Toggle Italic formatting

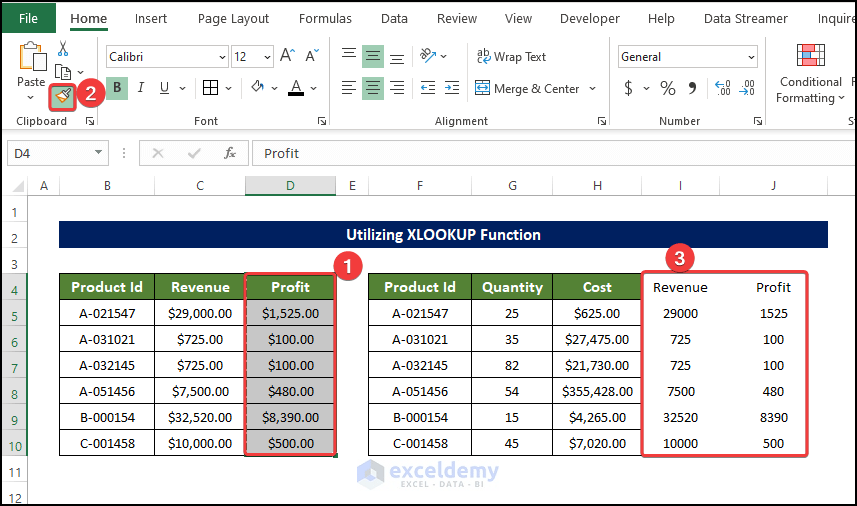tap(141, 87)
